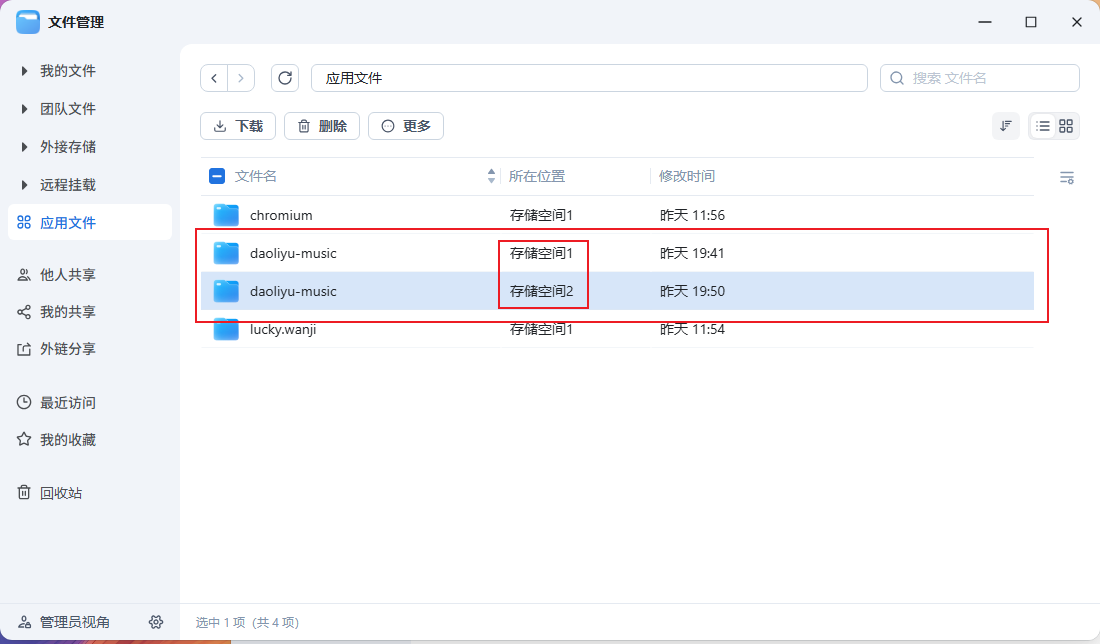Refresh the current folder listing
This screenshot has height=644, width=1100.
[x=285, y=78]
